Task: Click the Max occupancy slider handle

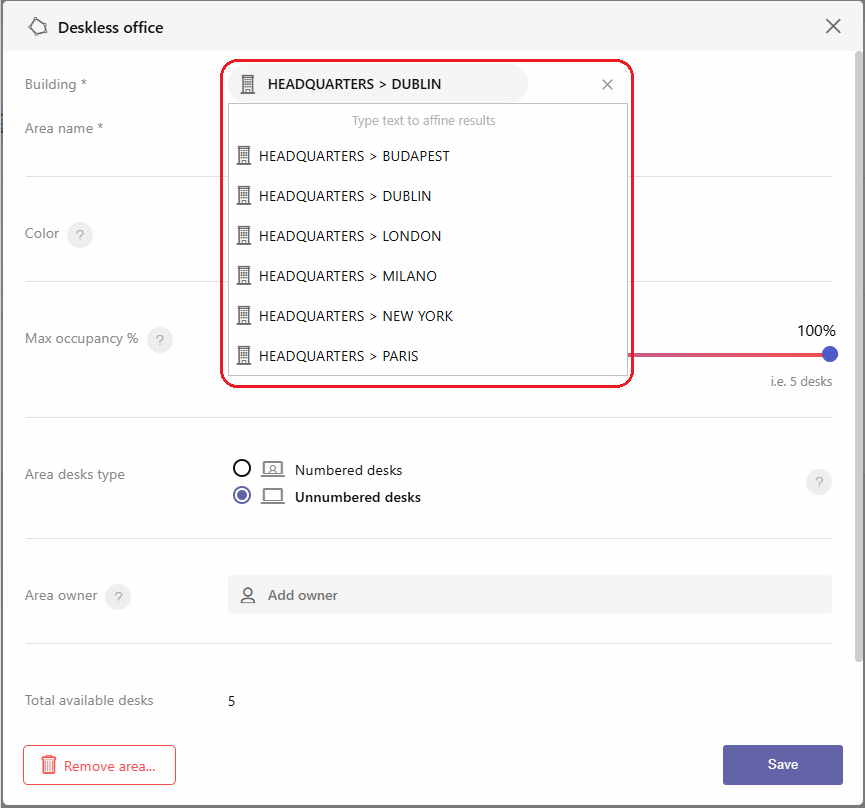Action: coord(829,354)
